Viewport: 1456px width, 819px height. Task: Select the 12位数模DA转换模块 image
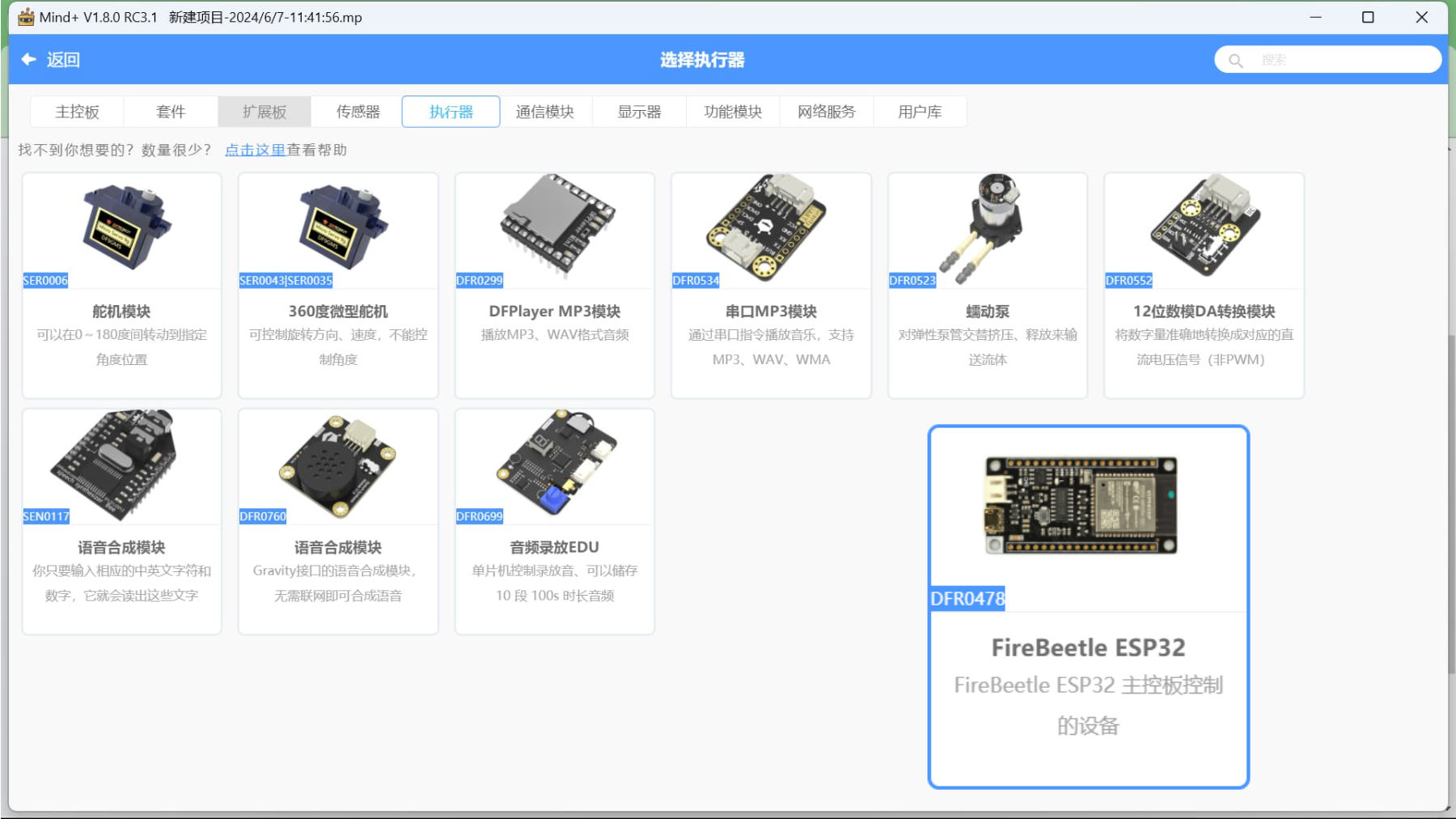[1205, 226]
